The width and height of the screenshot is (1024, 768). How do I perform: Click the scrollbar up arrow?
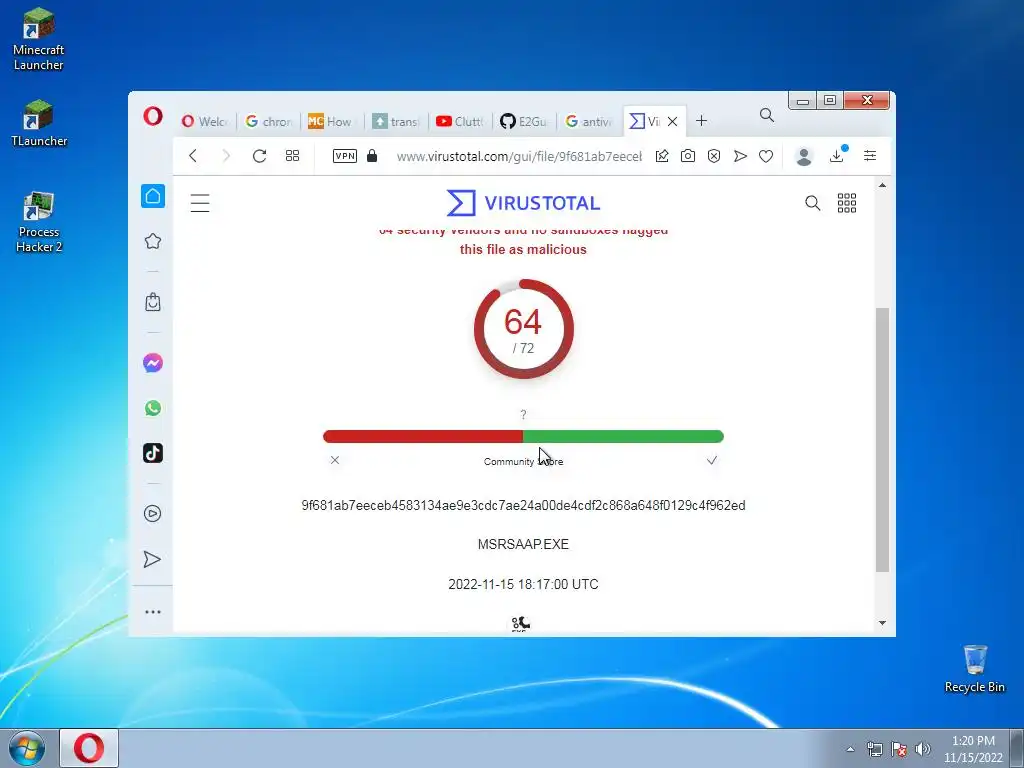click(x=882, y=185)
